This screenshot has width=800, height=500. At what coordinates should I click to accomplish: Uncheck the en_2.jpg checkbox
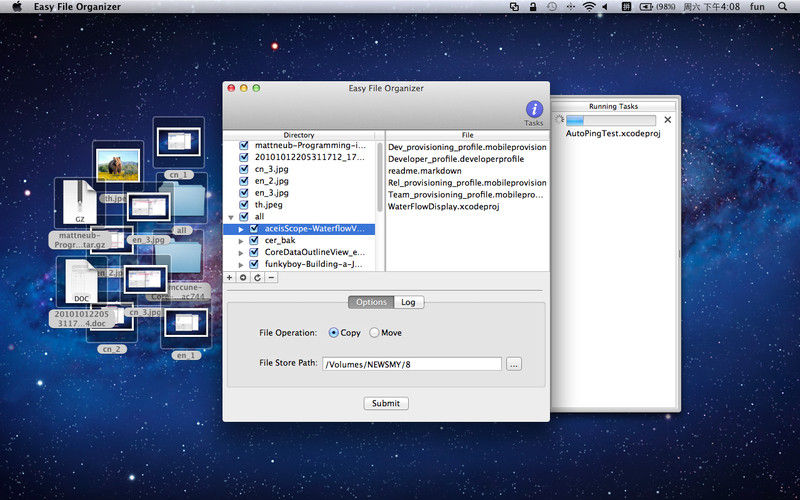pyautogui.click(x=244, y=181)
